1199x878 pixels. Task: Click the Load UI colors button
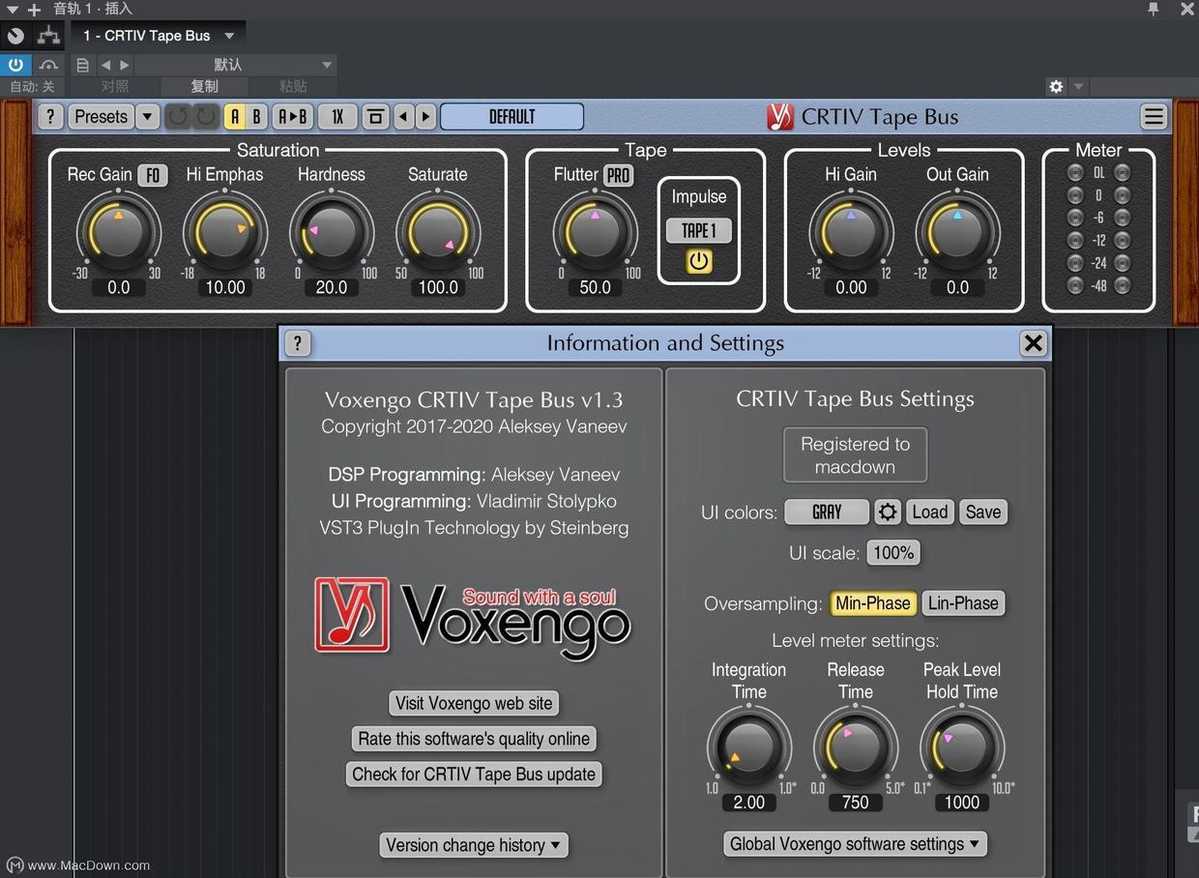click(x=930, y=512)
